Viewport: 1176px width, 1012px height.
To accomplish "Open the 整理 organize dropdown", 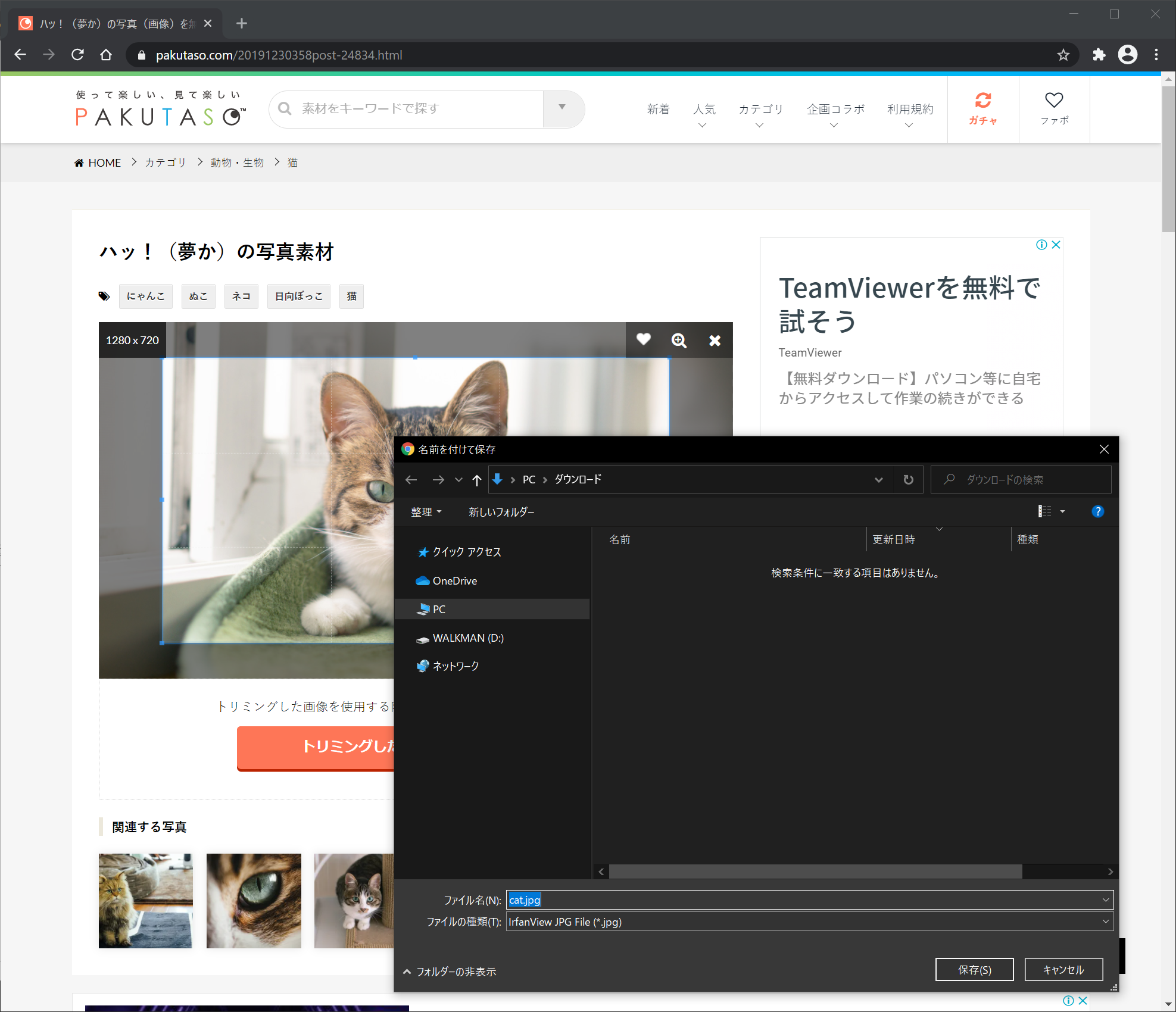I will coord(426,512).
